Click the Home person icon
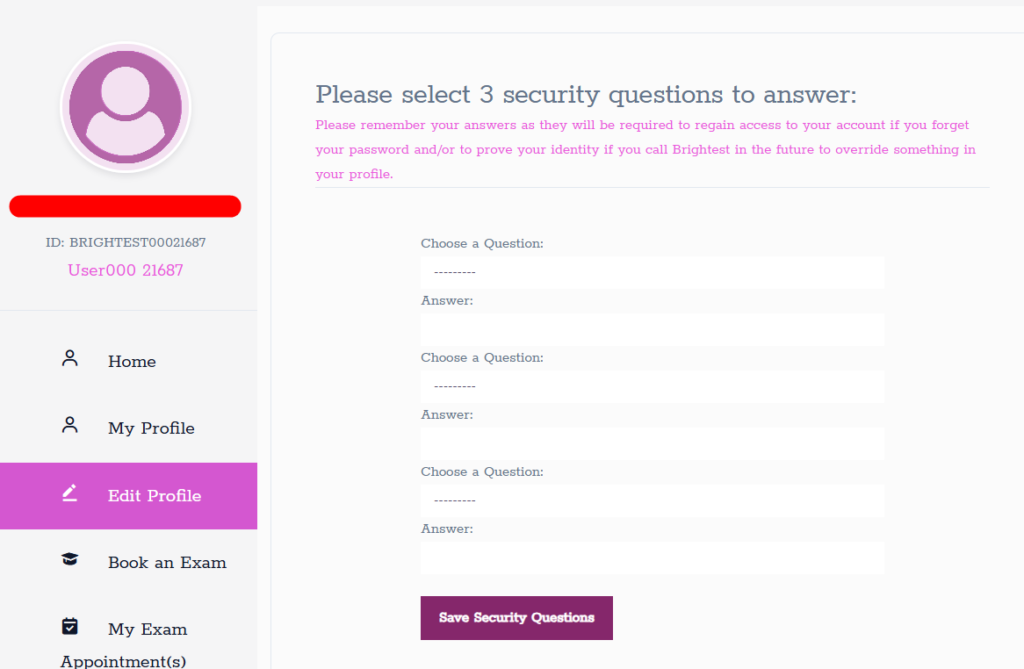 pos(70,359)
